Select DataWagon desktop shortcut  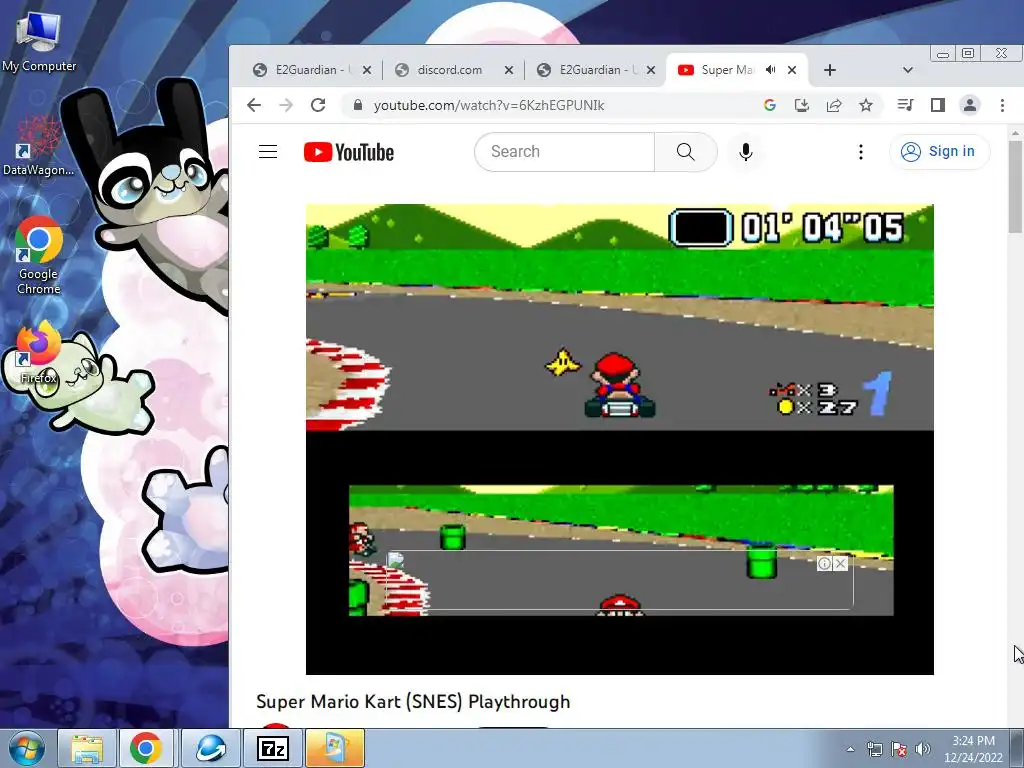point(39,146)
